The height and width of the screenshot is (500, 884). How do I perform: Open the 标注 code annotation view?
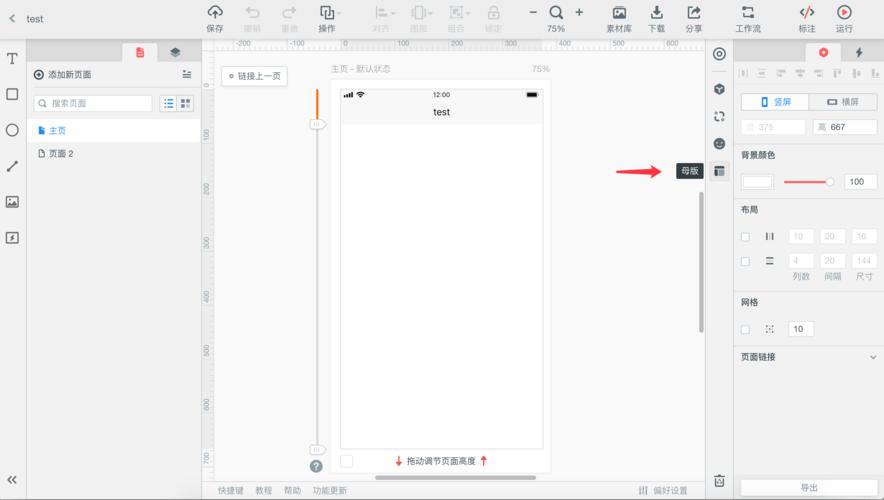pos(807,12)
